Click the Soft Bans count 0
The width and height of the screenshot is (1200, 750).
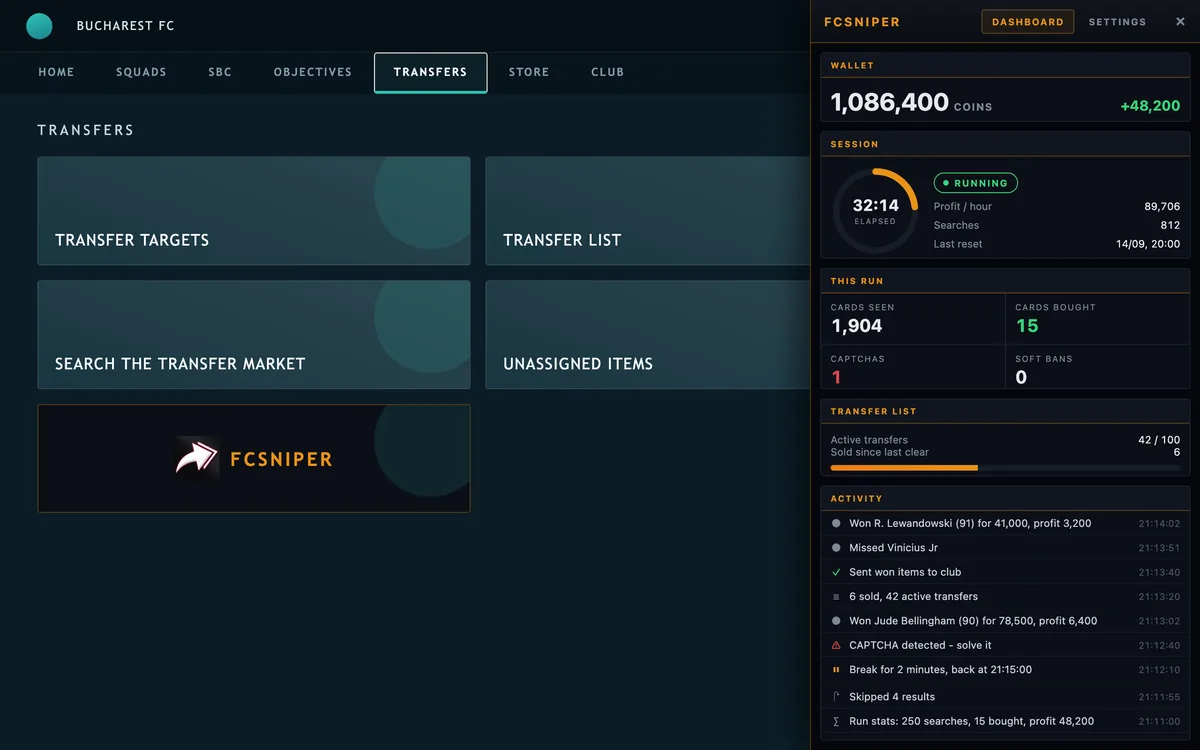1021,377
